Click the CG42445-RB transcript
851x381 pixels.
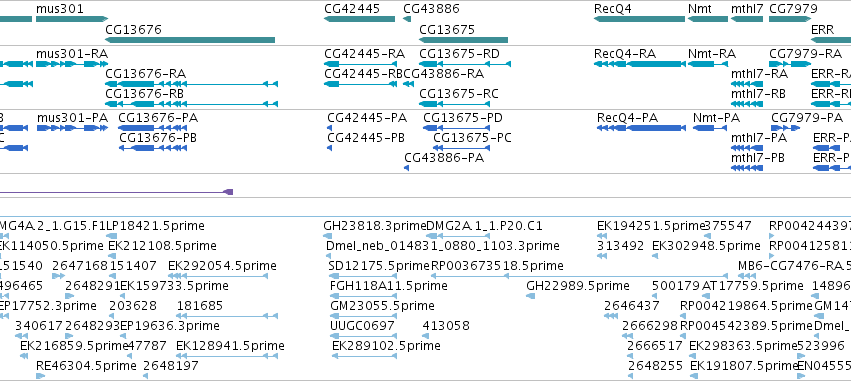tap(359, 84)
